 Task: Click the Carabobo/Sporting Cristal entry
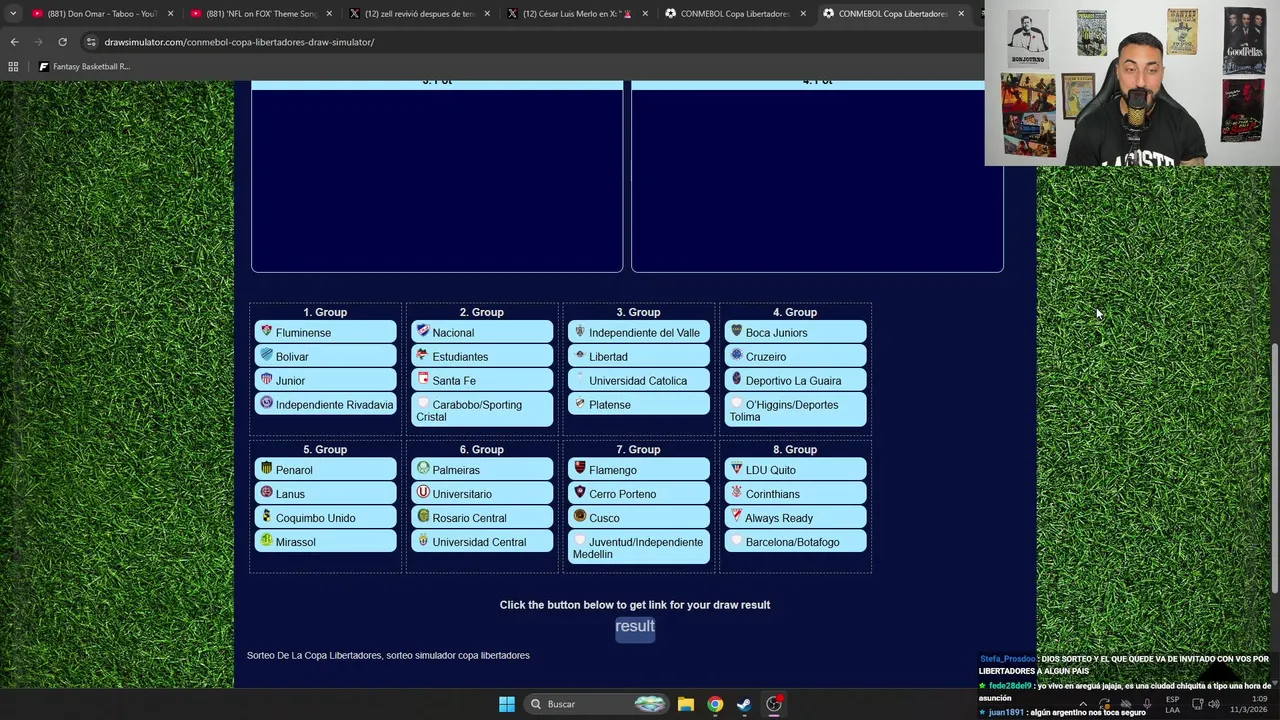click(482, 410)
